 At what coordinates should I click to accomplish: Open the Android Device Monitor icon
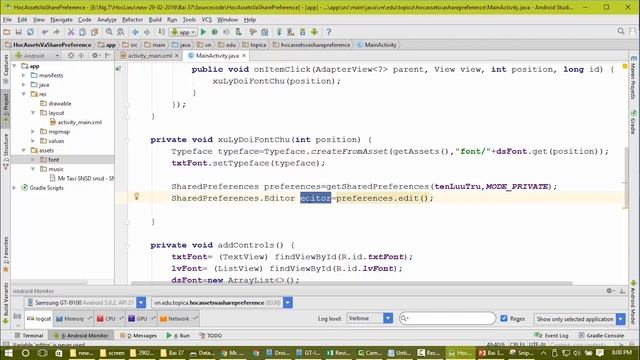[x=314, y=32]
